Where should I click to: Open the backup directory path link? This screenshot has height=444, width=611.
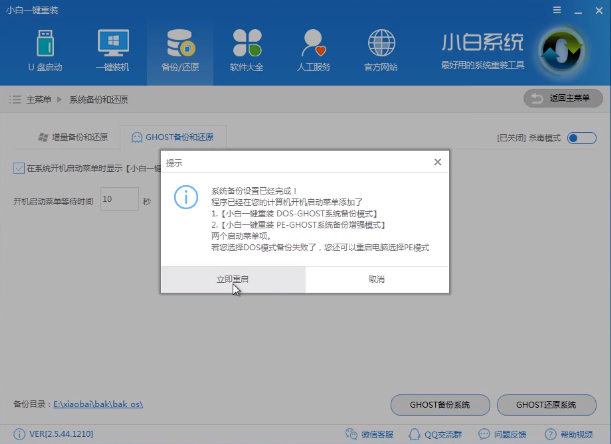[x=98, y=405]
